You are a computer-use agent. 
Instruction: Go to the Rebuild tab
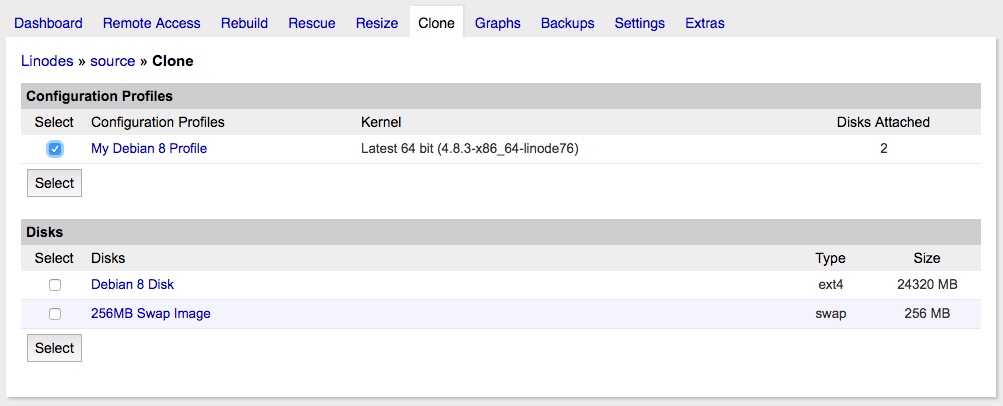coord(244,23)
